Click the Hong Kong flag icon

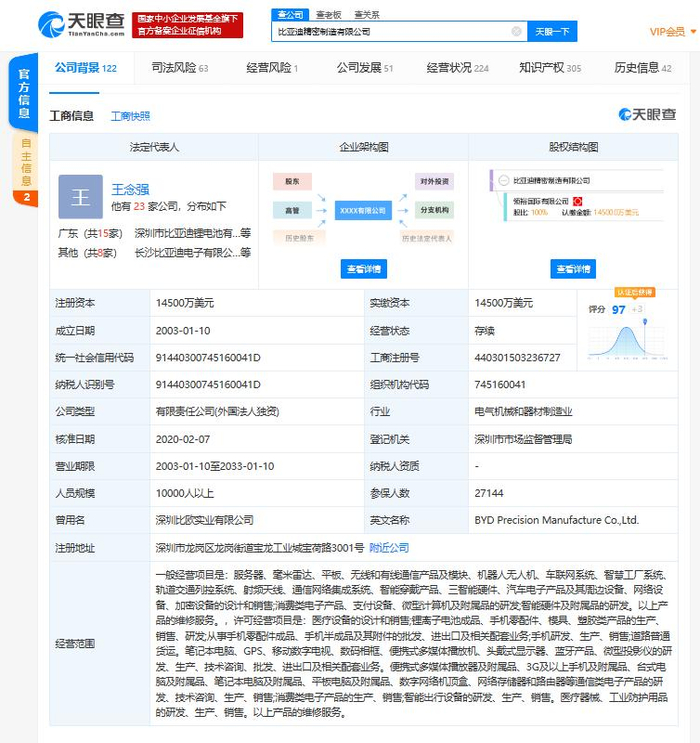[578, 201]
